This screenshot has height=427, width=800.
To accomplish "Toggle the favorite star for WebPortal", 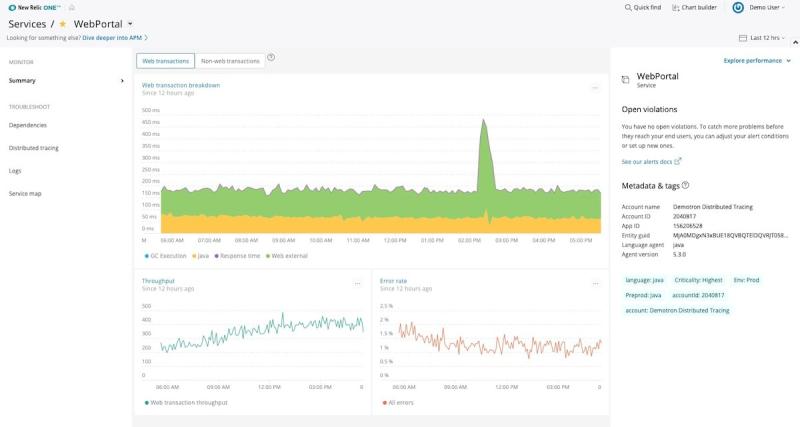I will tap(63, 24).
